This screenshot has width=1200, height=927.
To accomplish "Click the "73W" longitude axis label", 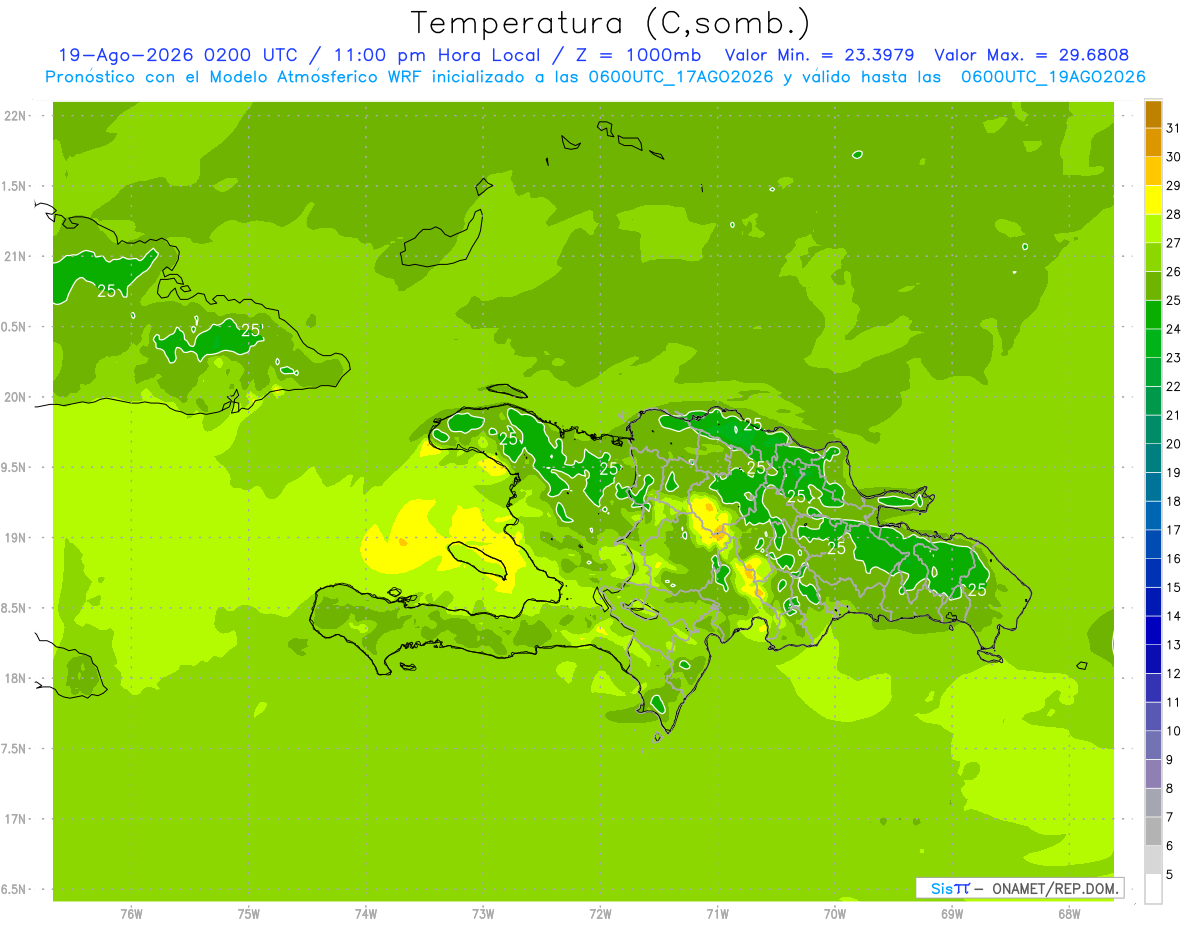I will 483,914.
